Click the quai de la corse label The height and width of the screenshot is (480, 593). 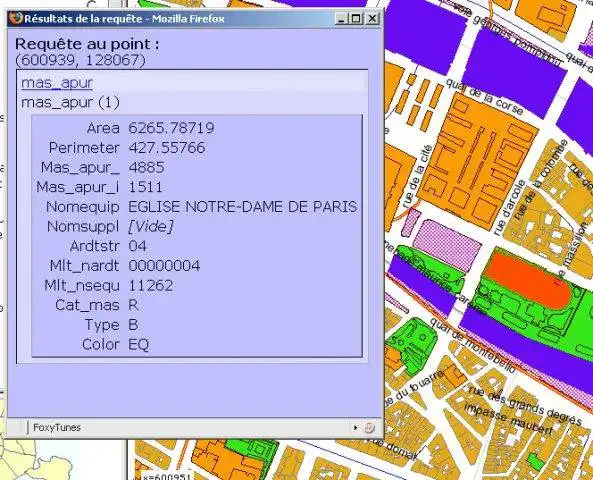pos(484,96)
